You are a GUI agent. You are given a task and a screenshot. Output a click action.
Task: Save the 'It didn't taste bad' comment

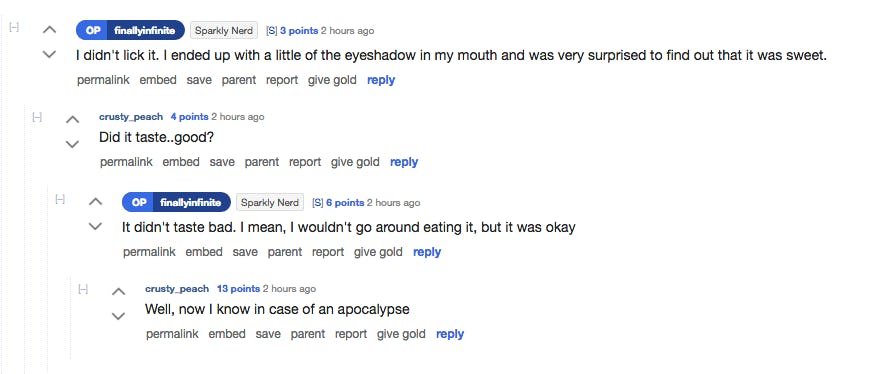(x=245, y=252)
